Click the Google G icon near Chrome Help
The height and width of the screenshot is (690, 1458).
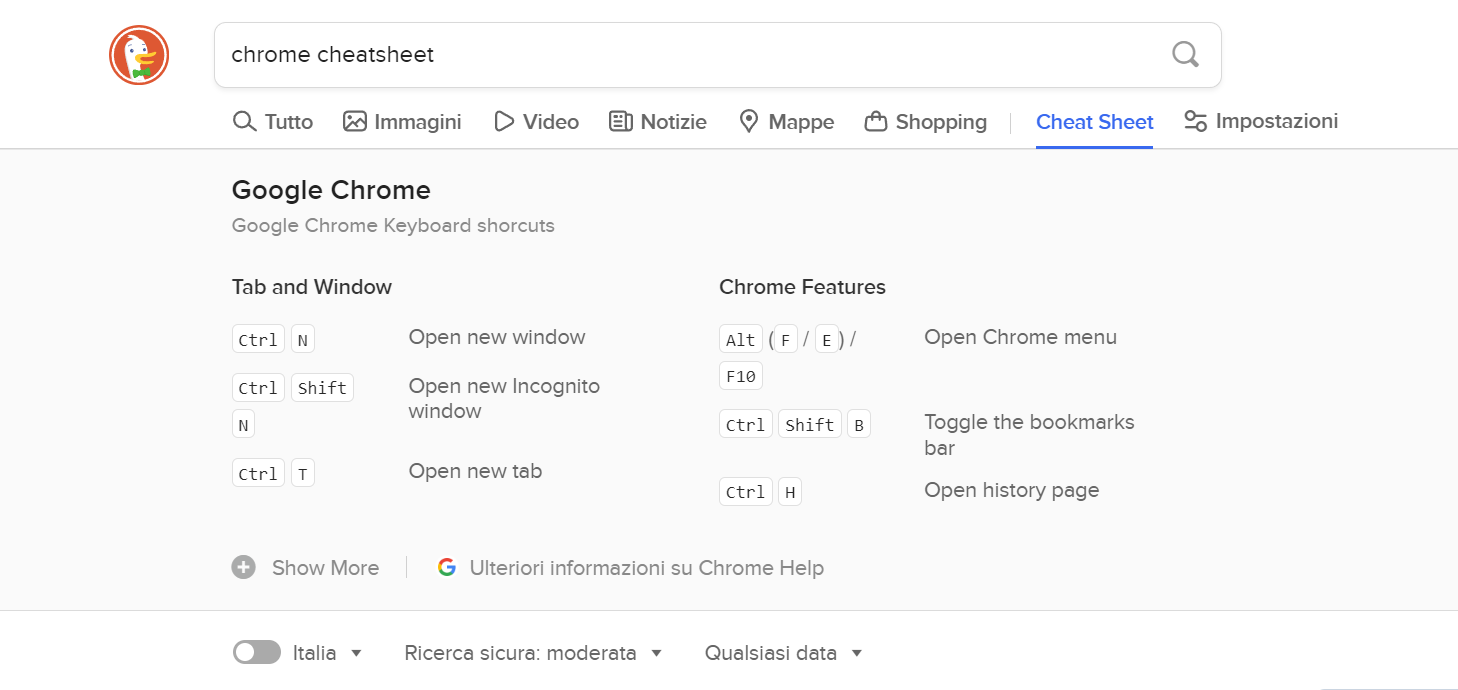tap(446, 566)
